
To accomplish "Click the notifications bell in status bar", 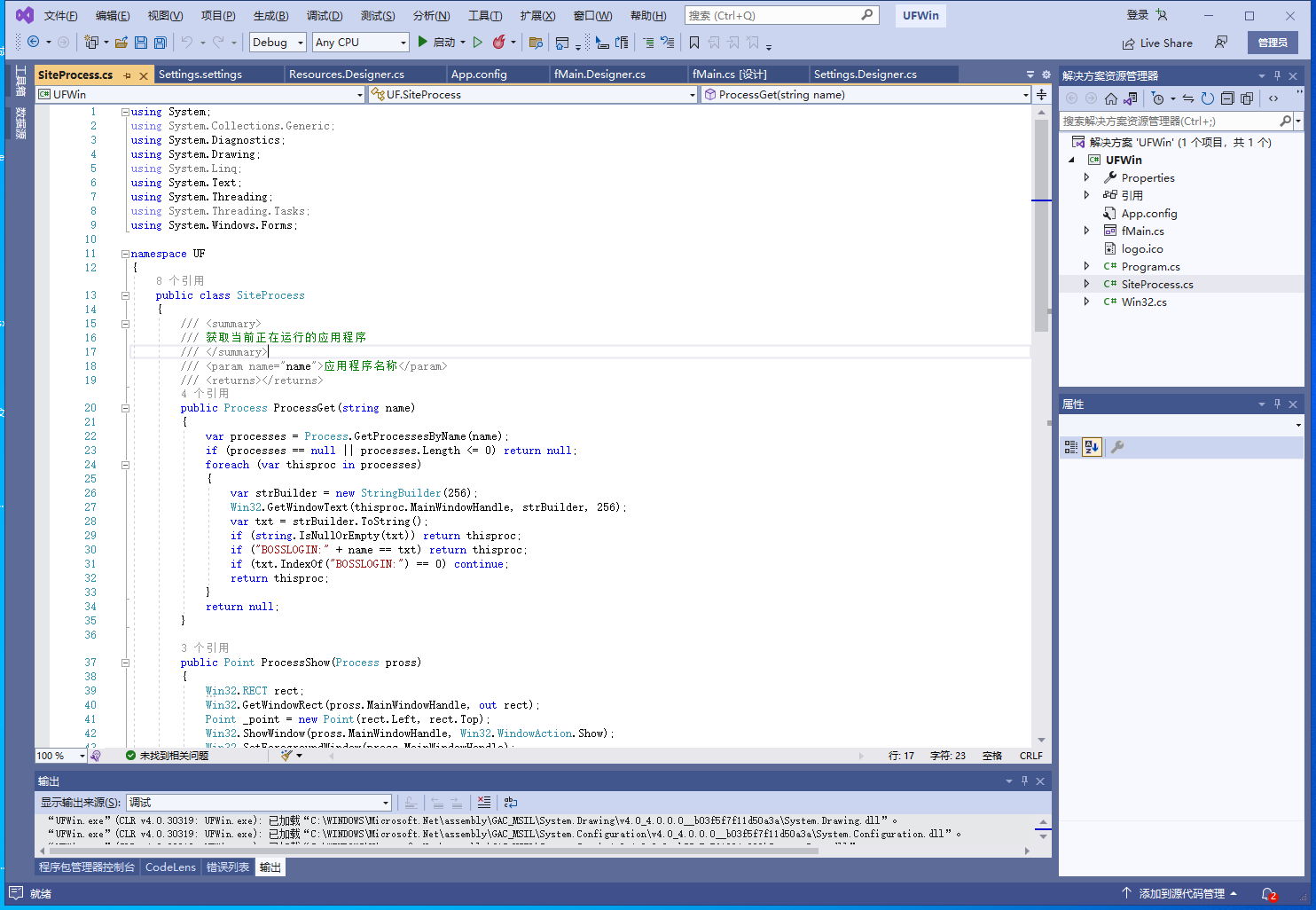I will (1269, 893).
